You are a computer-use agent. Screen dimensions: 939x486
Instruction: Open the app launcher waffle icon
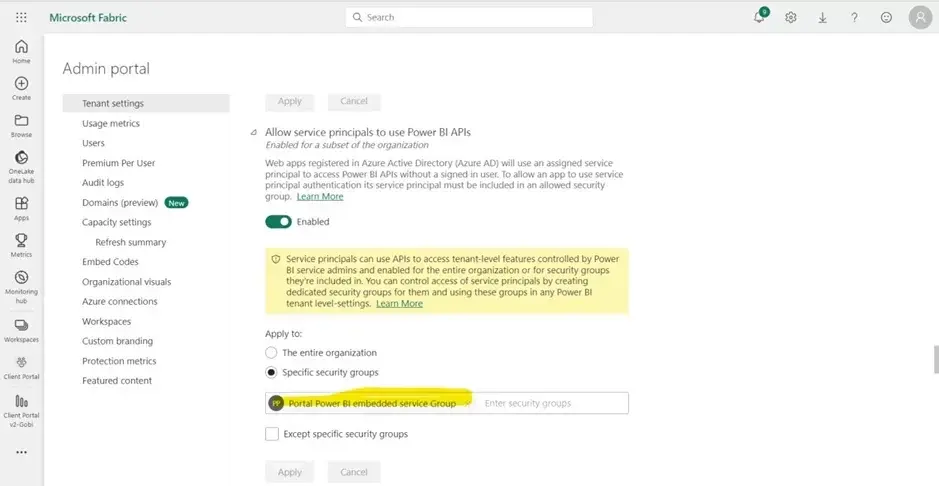click(22, 17)
